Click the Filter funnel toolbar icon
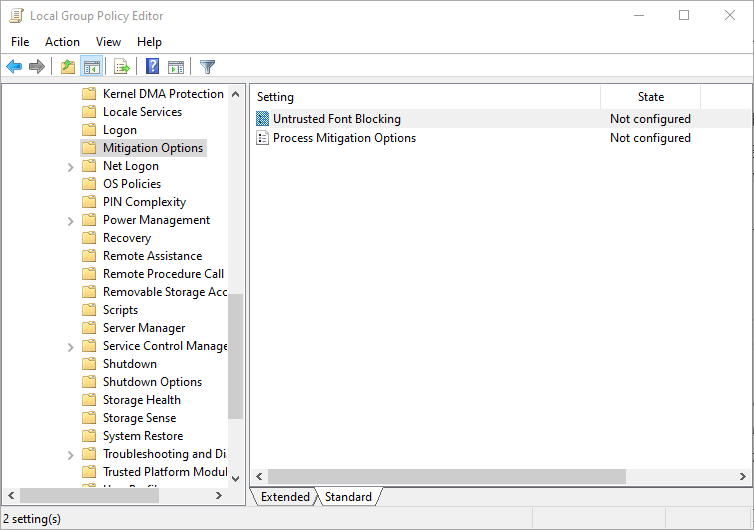 [x=207, y=66]
